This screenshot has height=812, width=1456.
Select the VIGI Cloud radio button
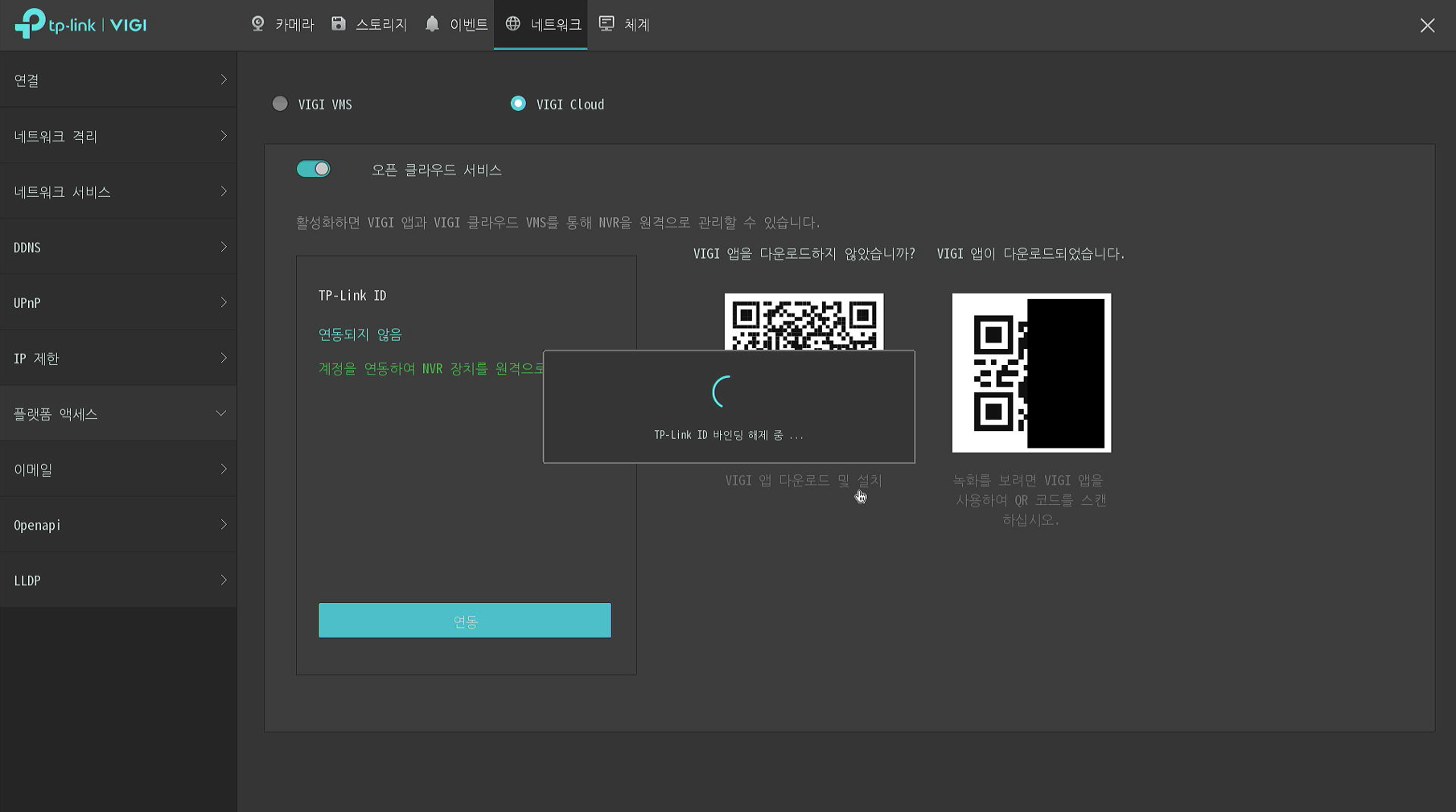pyautogui.click(x=518, y=104)
